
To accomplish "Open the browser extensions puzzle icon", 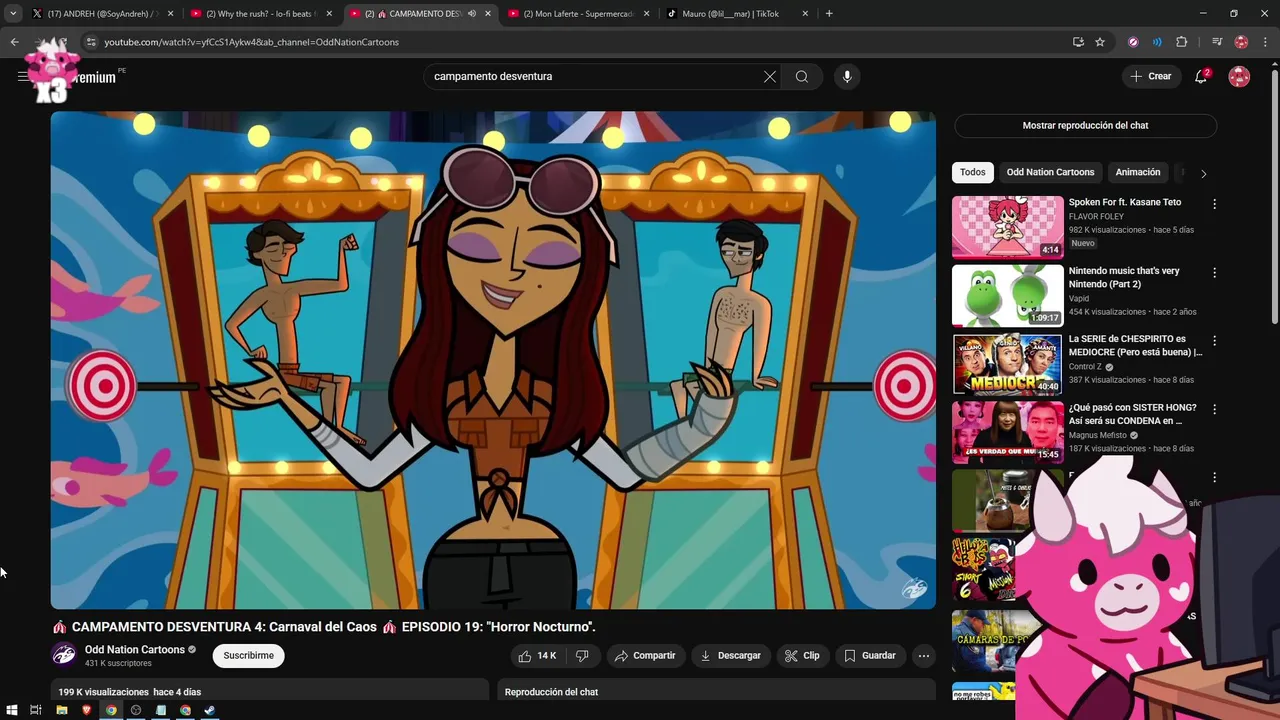I will 1182,42.
